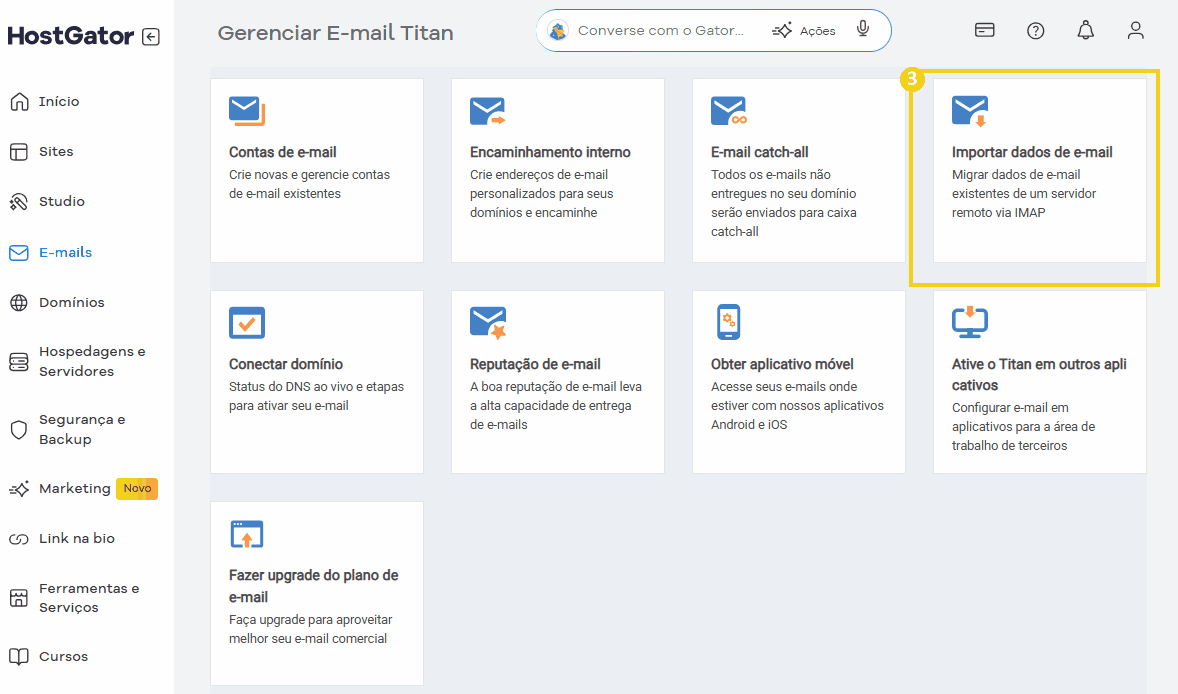1178x694 pixels.
Task: Click 'Status do DNS ao vivo' description
Action: coord(316,396)
